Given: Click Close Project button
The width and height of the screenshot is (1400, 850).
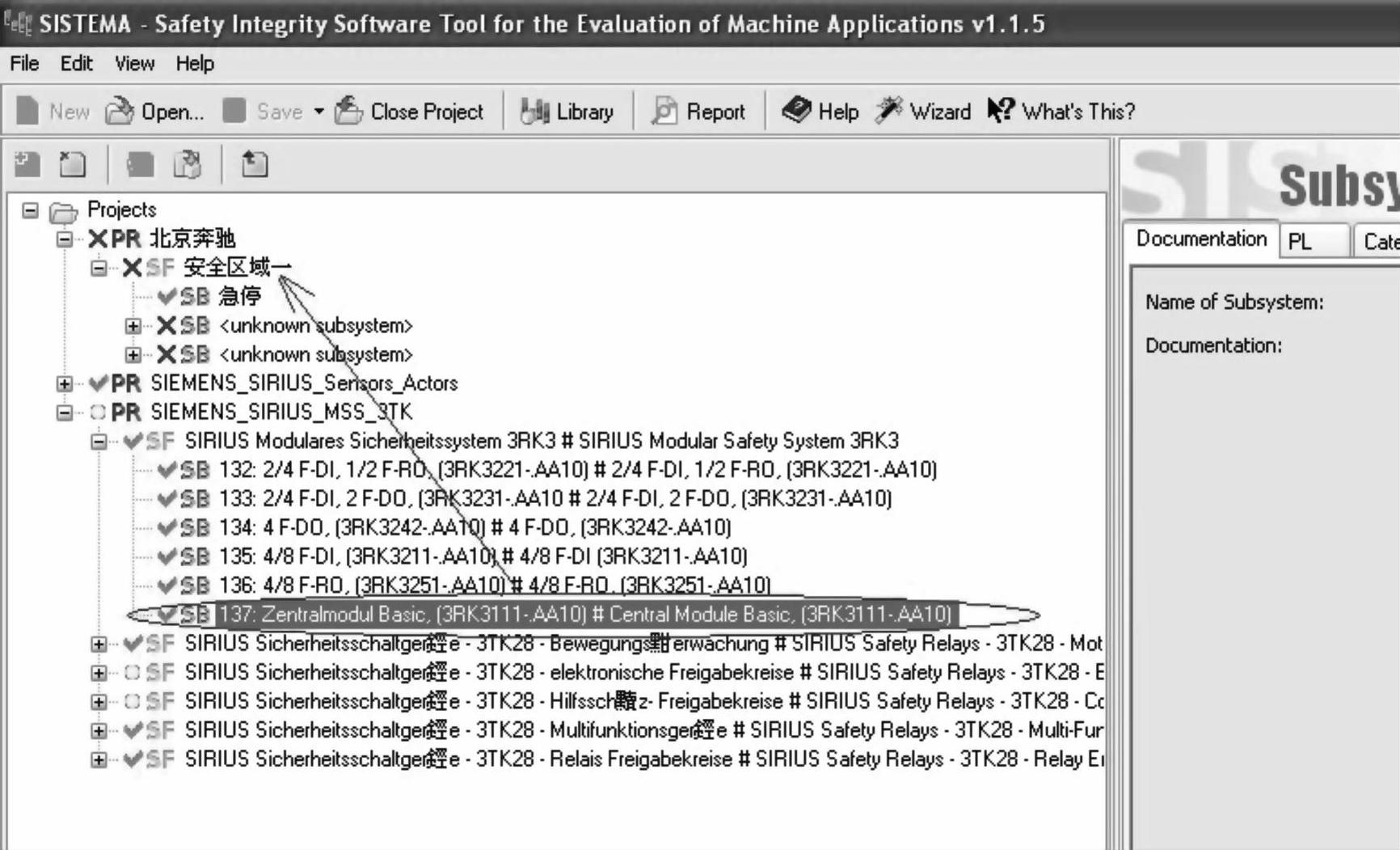Looking at the screenshot, I should (x=409, y=112).
